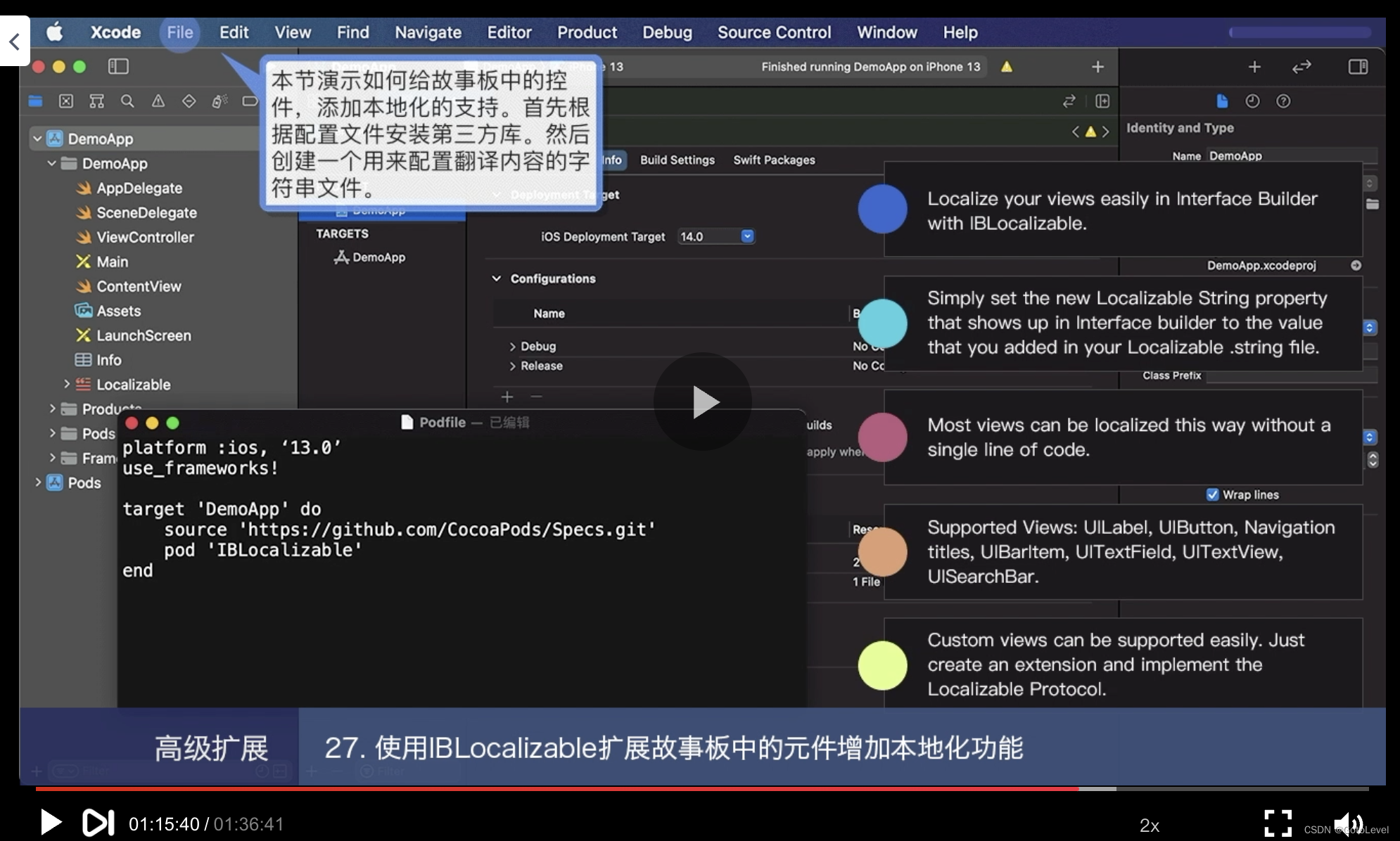Select the Quick Help inspector icon

1283,101
